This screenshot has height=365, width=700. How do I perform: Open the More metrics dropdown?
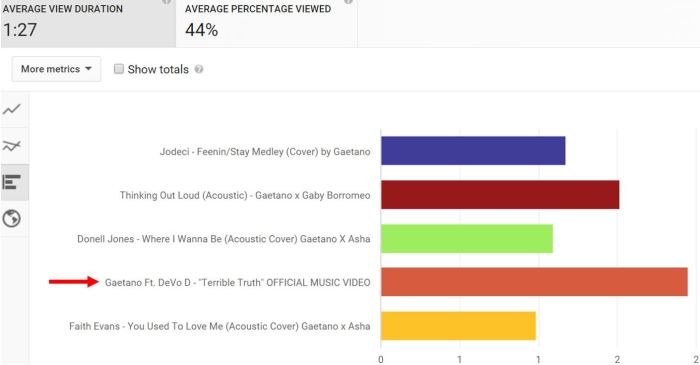pyautogui.click(x=56, y=69)
